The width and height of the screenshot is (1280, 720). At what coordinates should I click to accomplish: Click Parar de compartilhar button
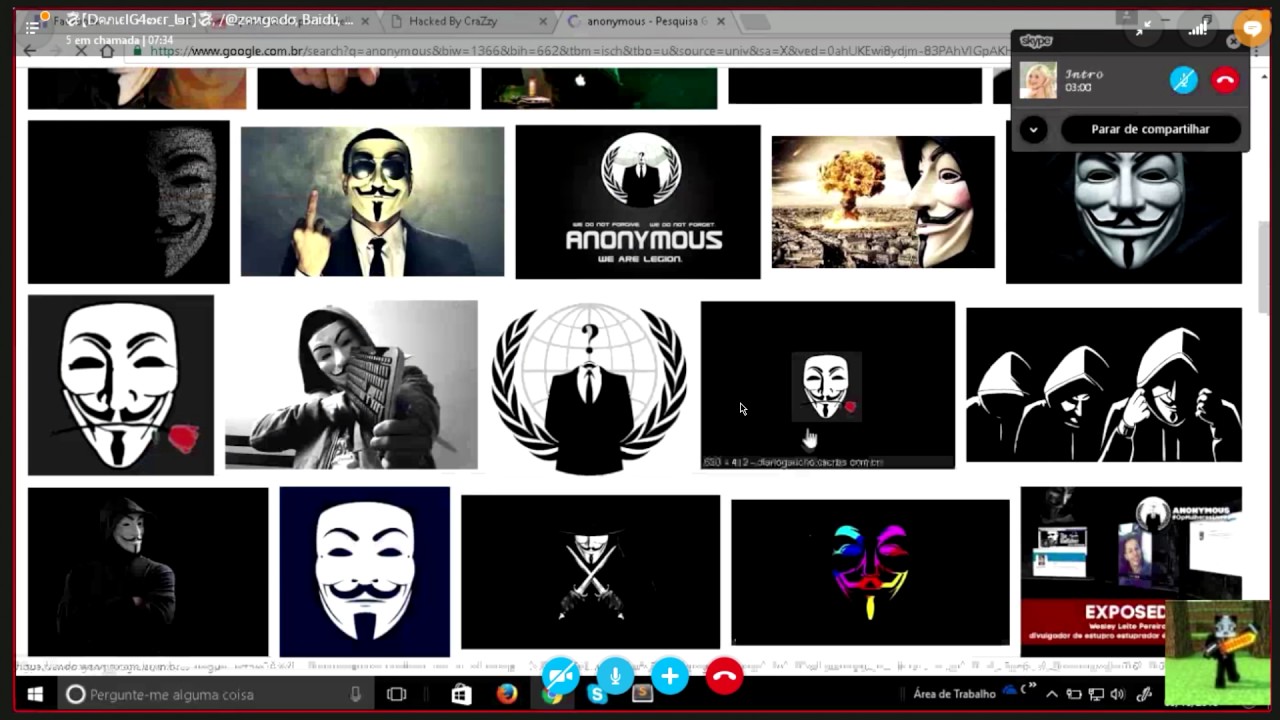[x=1150, y=129]
